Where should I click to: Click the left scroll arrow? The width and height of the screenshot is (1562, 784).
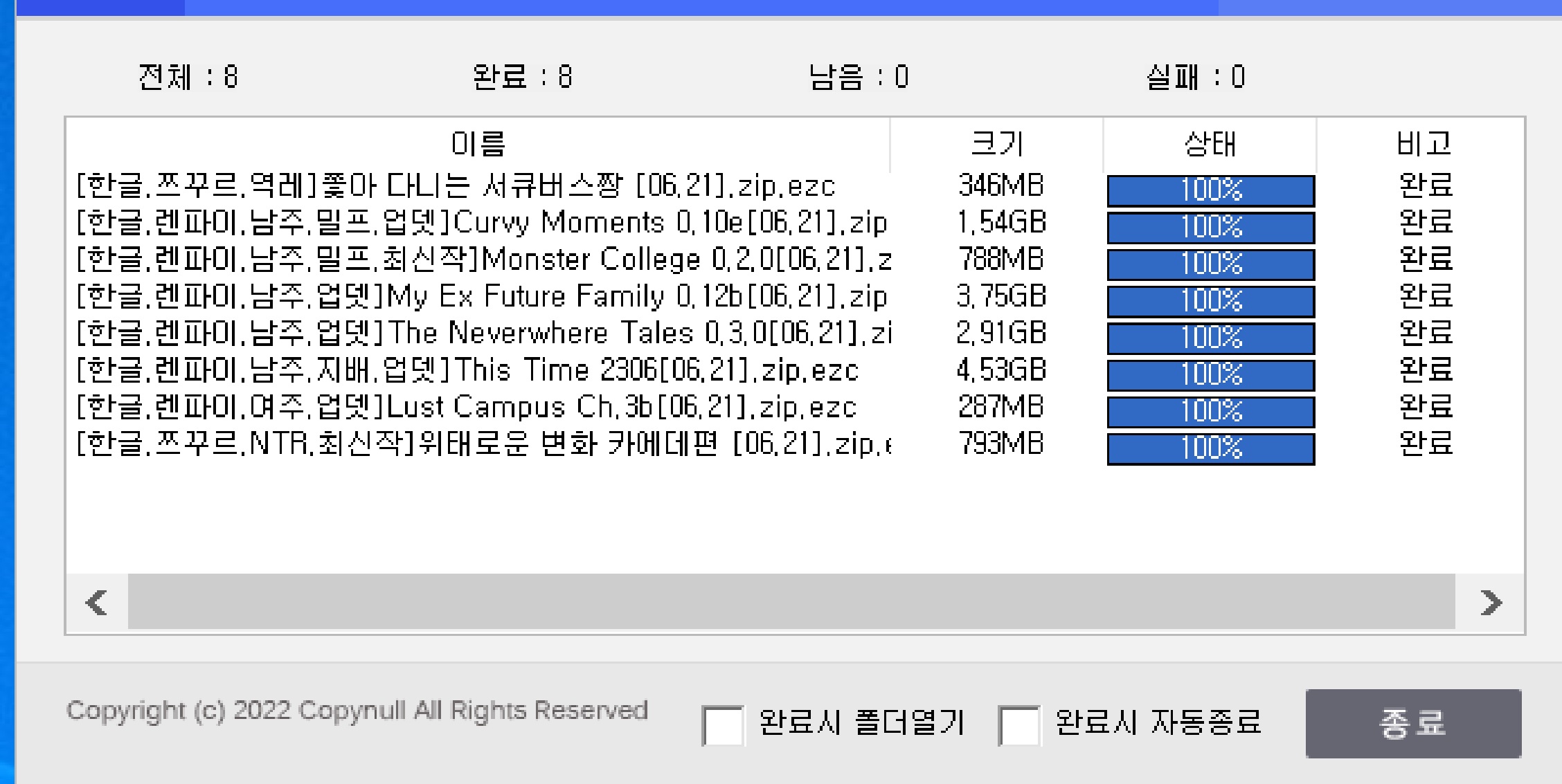click(x=96, y=602)
